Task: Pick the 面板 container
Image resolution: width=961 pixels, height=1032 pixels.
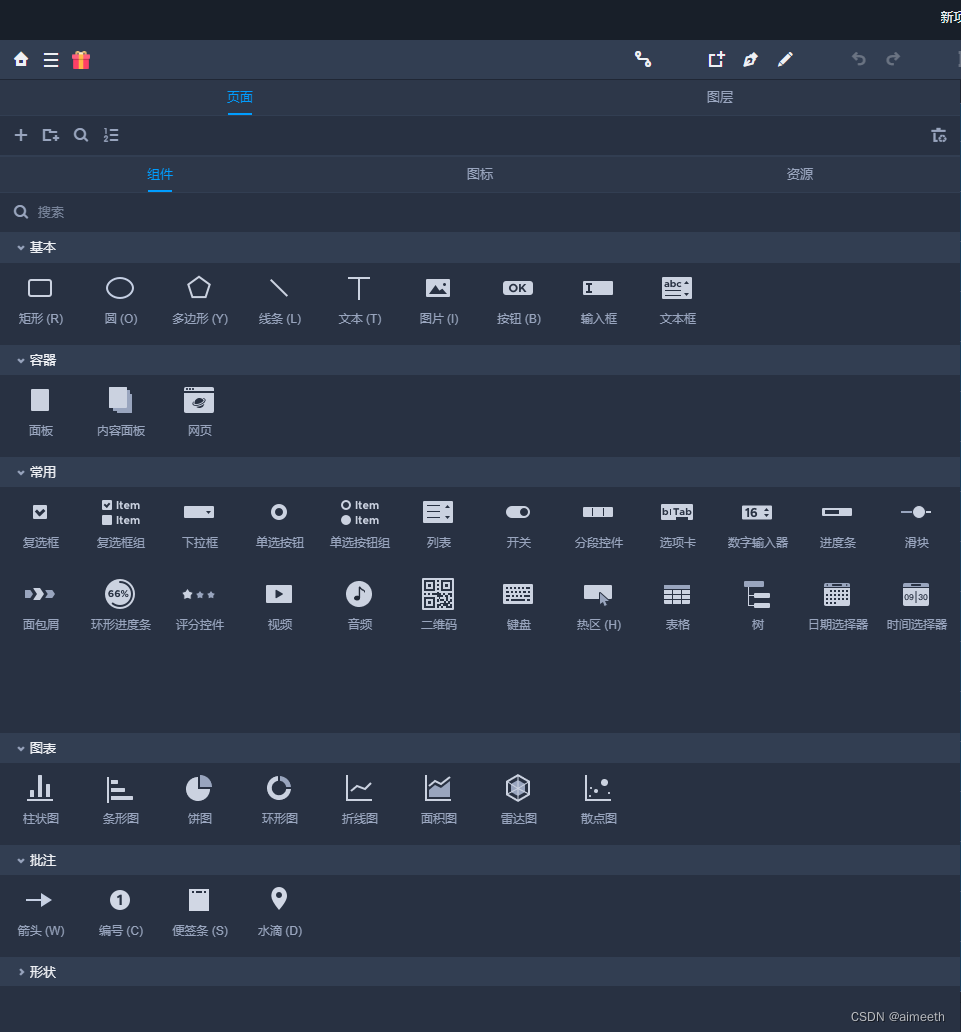Action: click(x=40, y=413)
